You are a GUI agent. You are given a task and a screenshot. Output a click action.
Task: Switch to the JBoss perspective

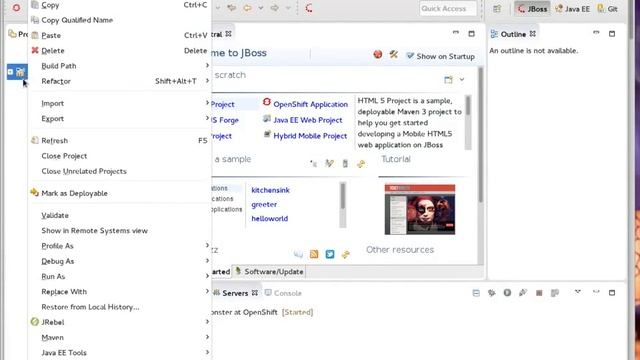(532, 9)
